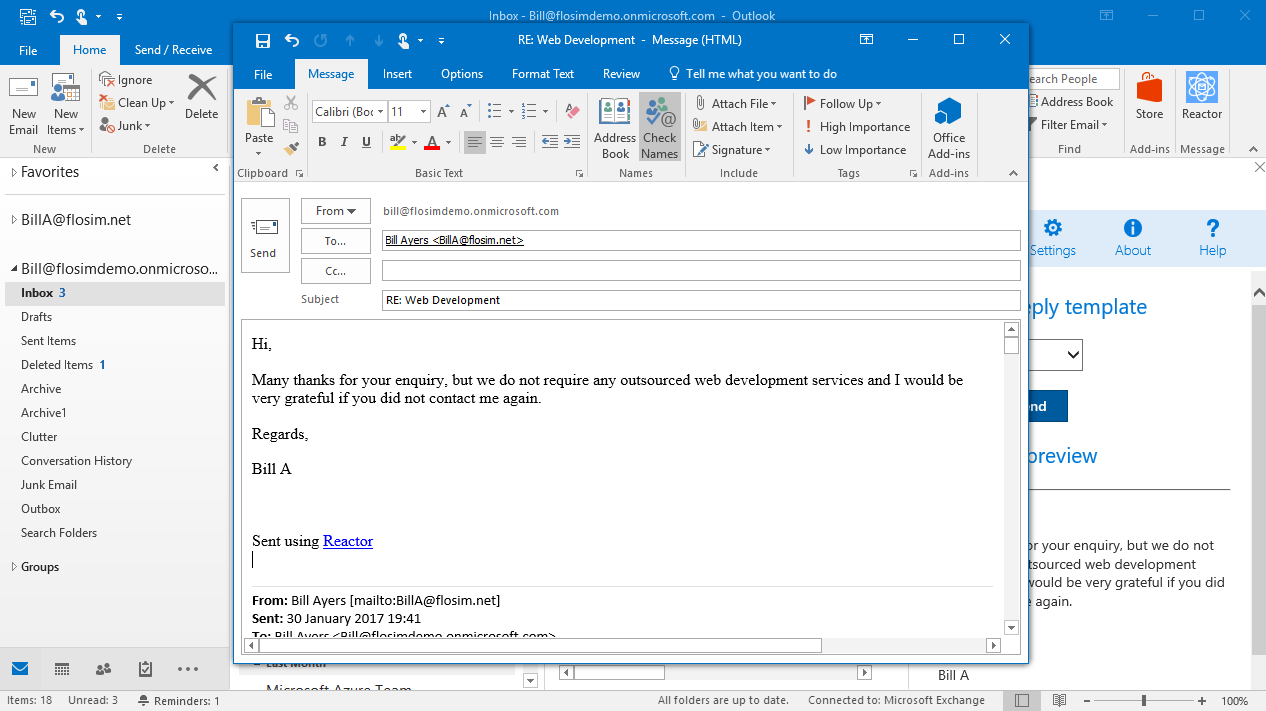Toggle Center alignment
Screen dimensions: 1266x711
coord(497,142)
